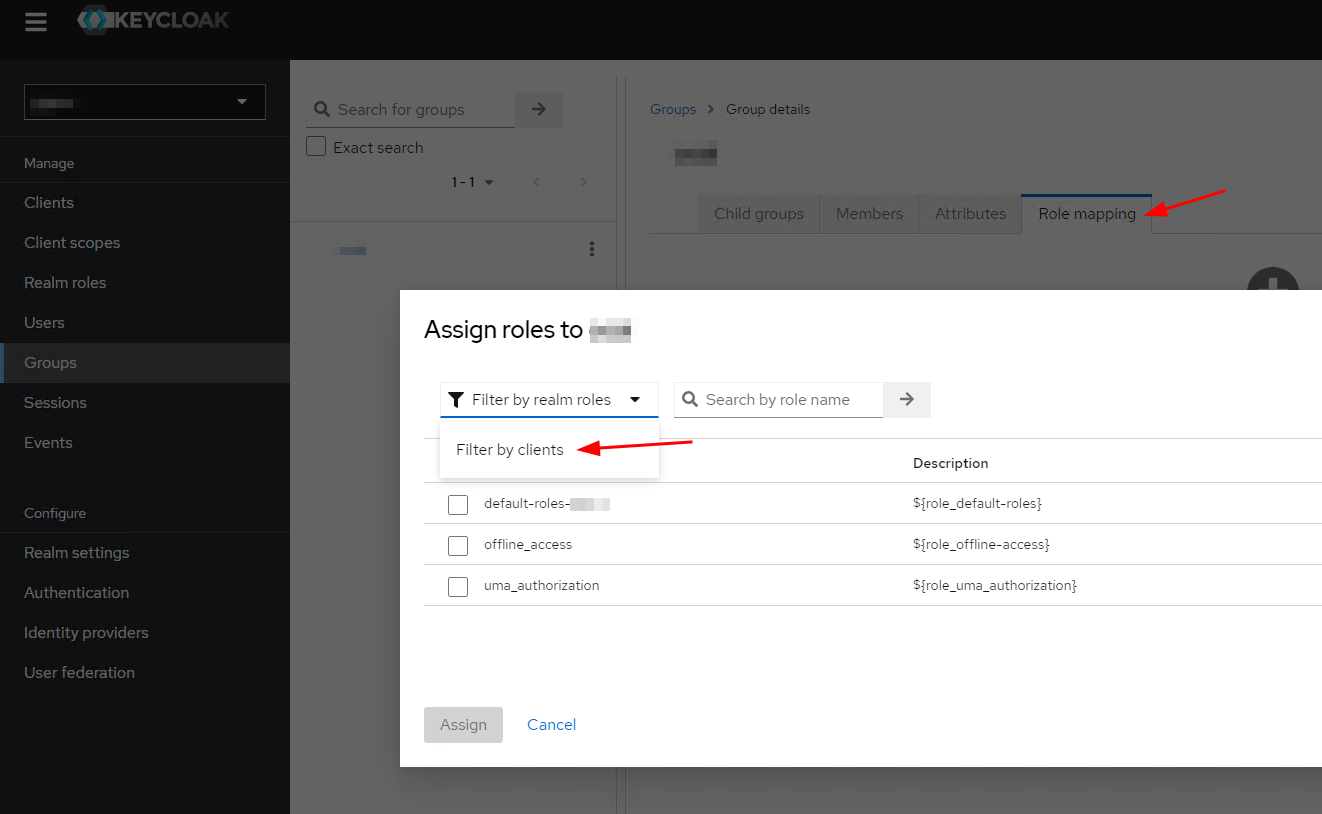Image resolution: width=1322 pixels, height=814 pixels.
Task: Go to next page of groups
Action: (584, 182)
